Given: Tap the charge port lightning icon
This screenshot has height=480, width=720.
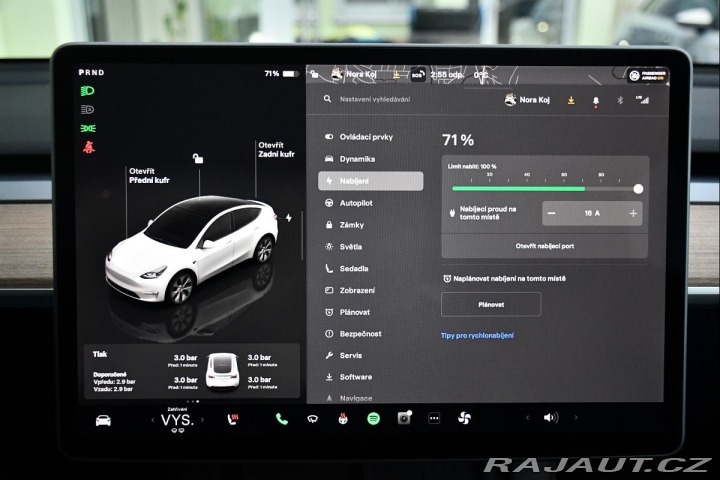Looking at the screenshot, I should pos(289,218).
